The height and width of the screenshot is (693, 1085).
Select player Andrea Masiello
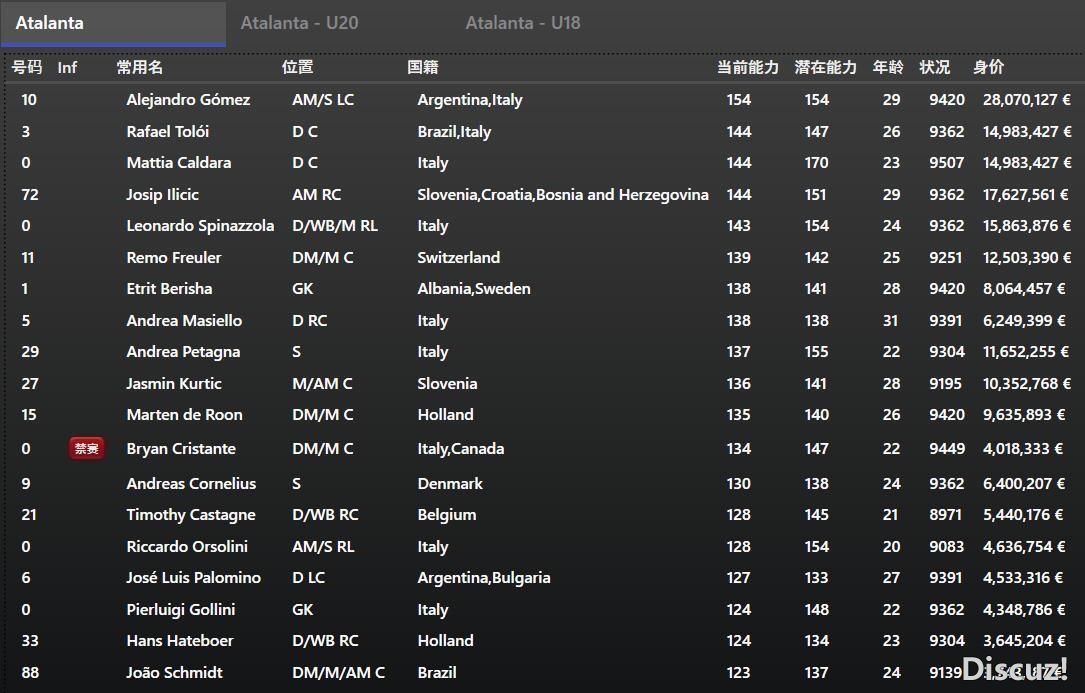click(x=184, y=321)
